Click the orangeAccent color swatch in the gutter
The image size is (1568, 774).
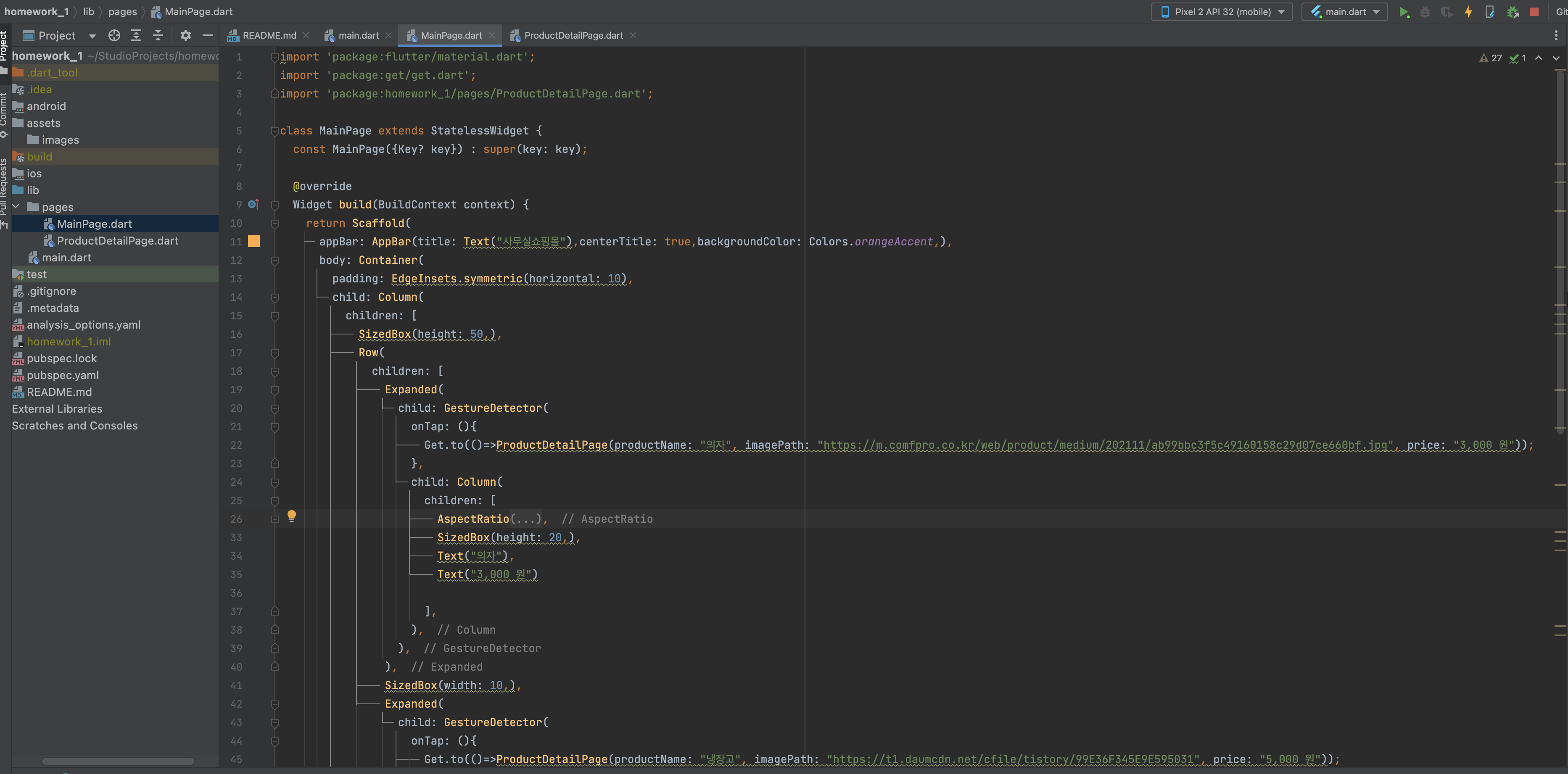254,242
